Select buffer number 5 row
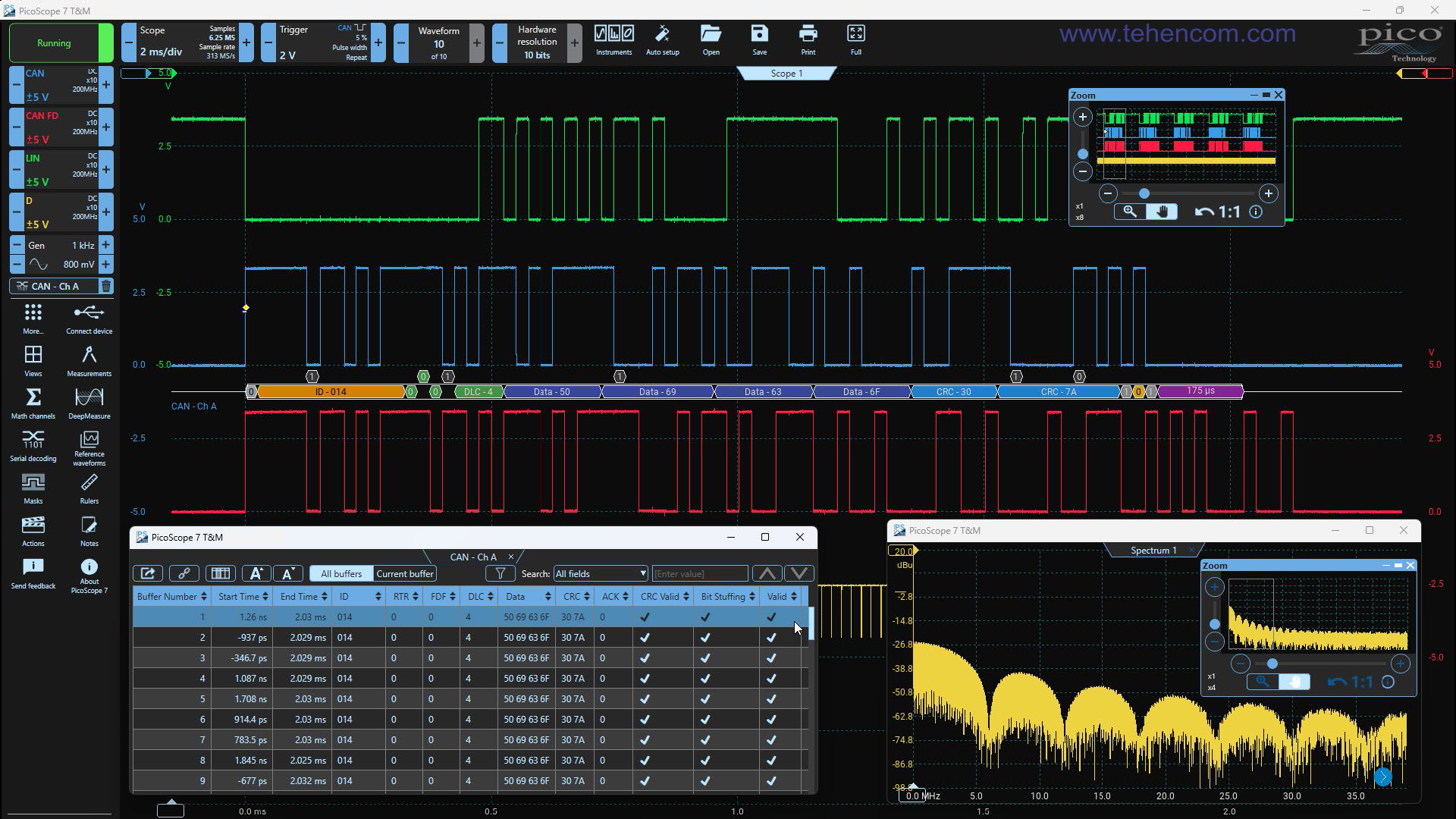This screenshot has height=819, width=1456. [x=470, y=698]
